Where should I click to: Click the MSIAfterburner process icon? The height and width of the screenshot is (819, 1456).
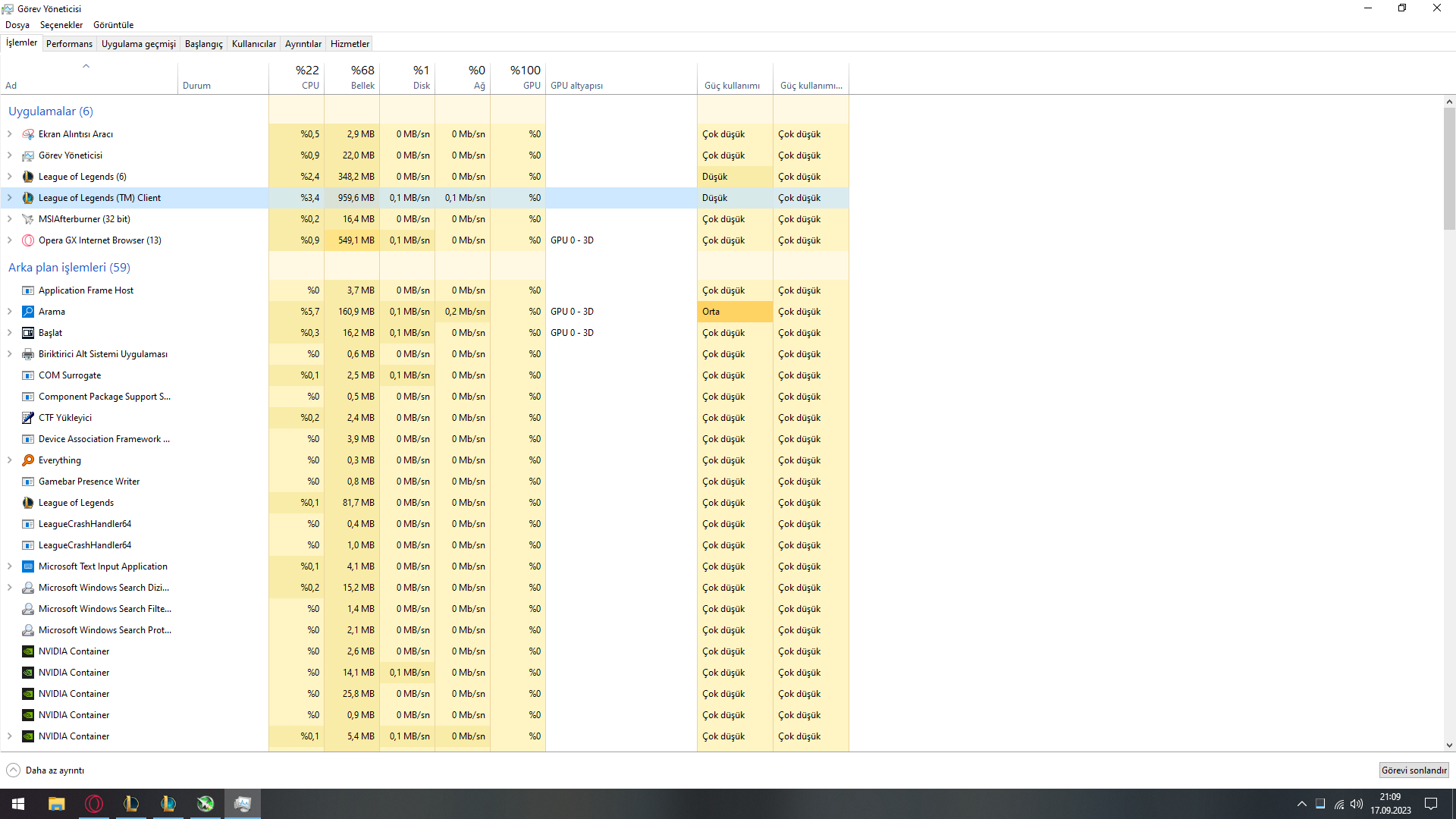28,219
